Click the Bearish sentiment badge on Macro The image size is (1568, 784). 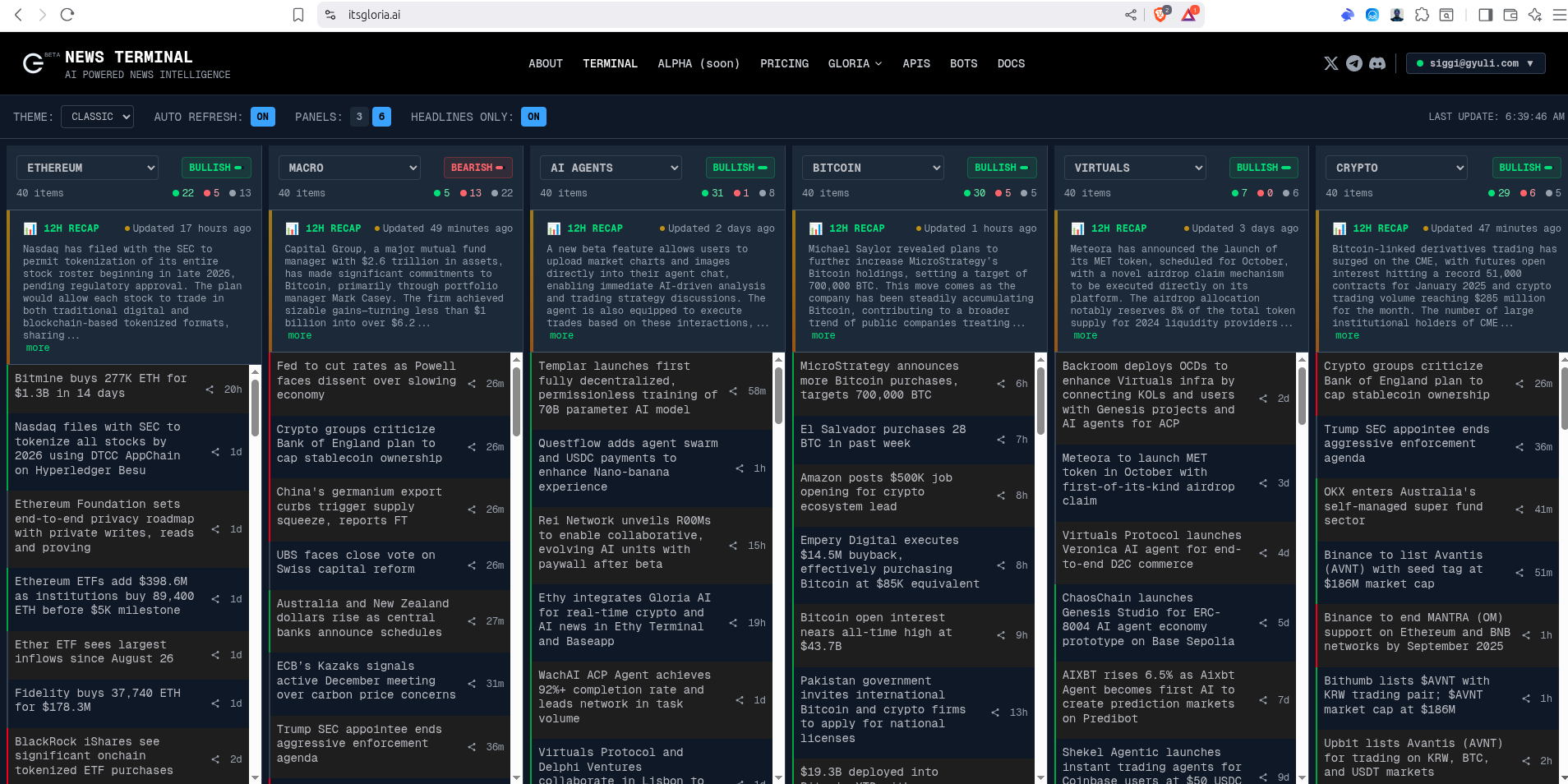pos(477,168)
